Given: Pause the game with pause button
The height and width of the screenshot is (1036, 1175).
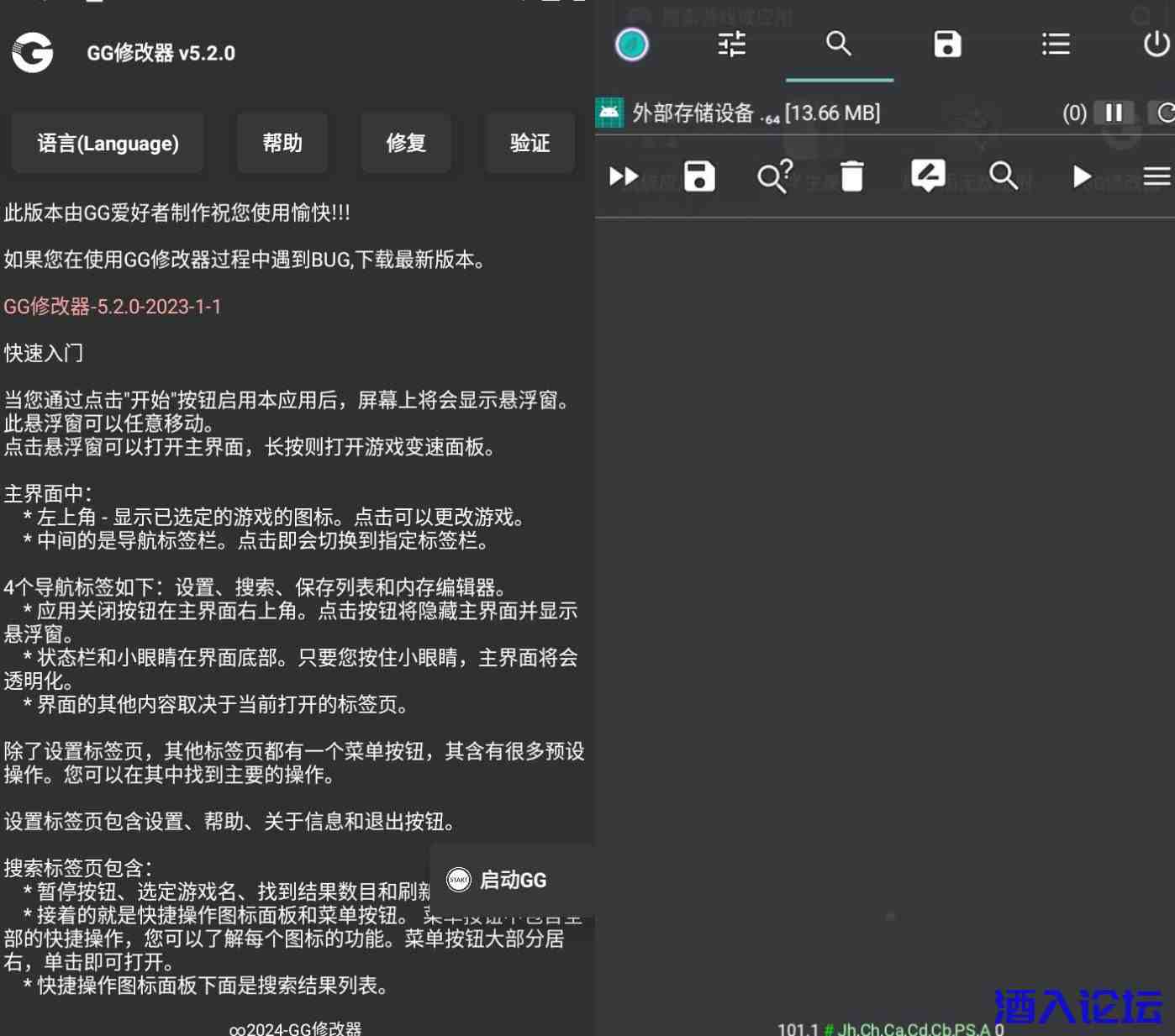Looking at the screenshot, I should point(1114,113).
